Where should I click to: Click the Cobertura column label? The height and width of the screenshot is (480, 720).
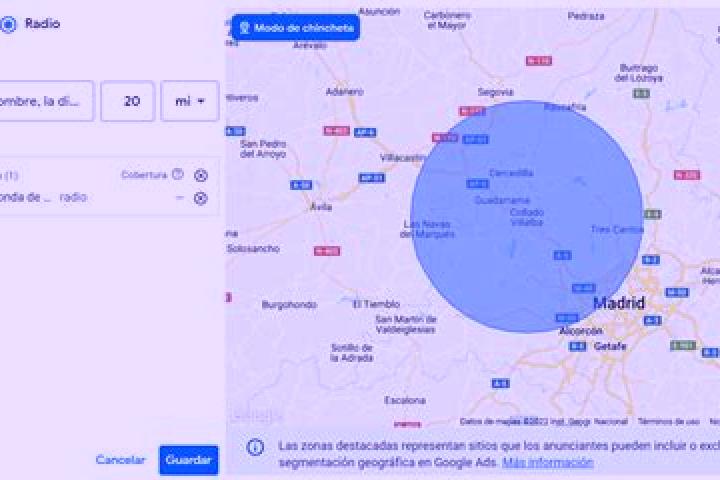tap(144, 175)
